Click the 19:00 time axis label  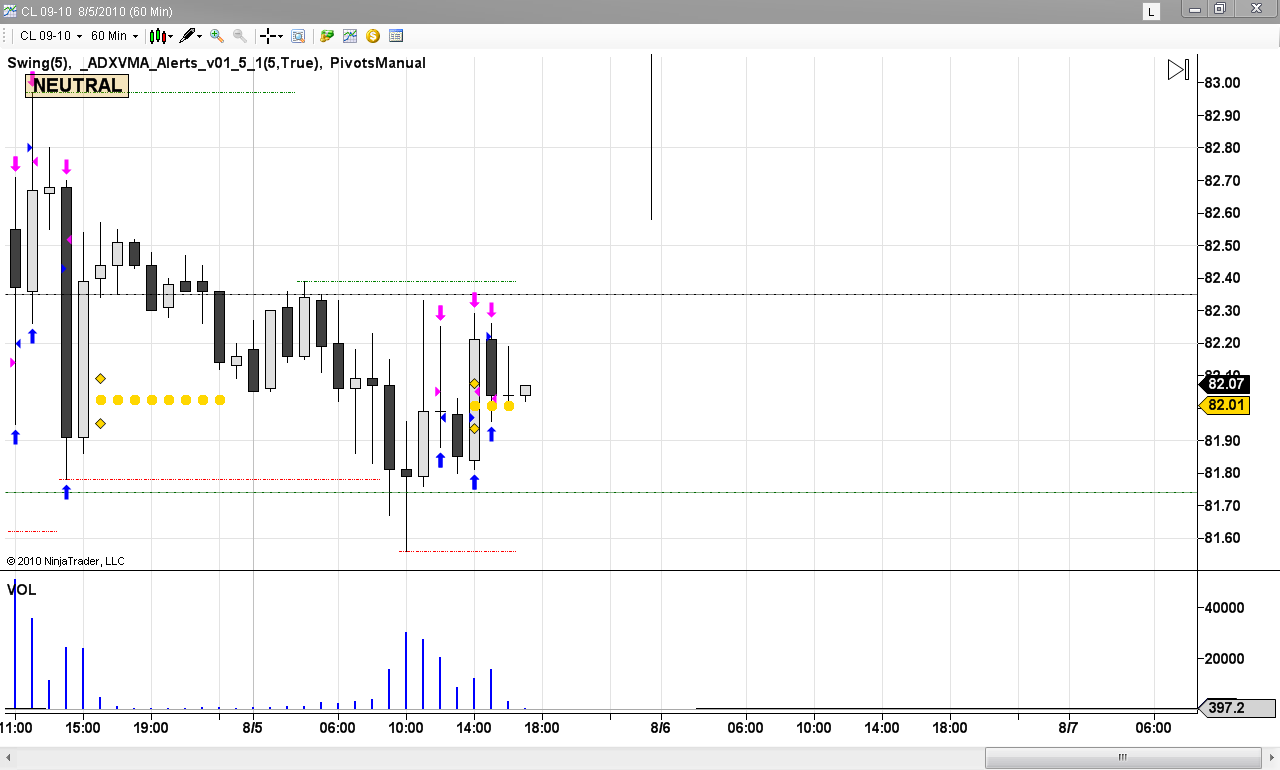(151, 728)
